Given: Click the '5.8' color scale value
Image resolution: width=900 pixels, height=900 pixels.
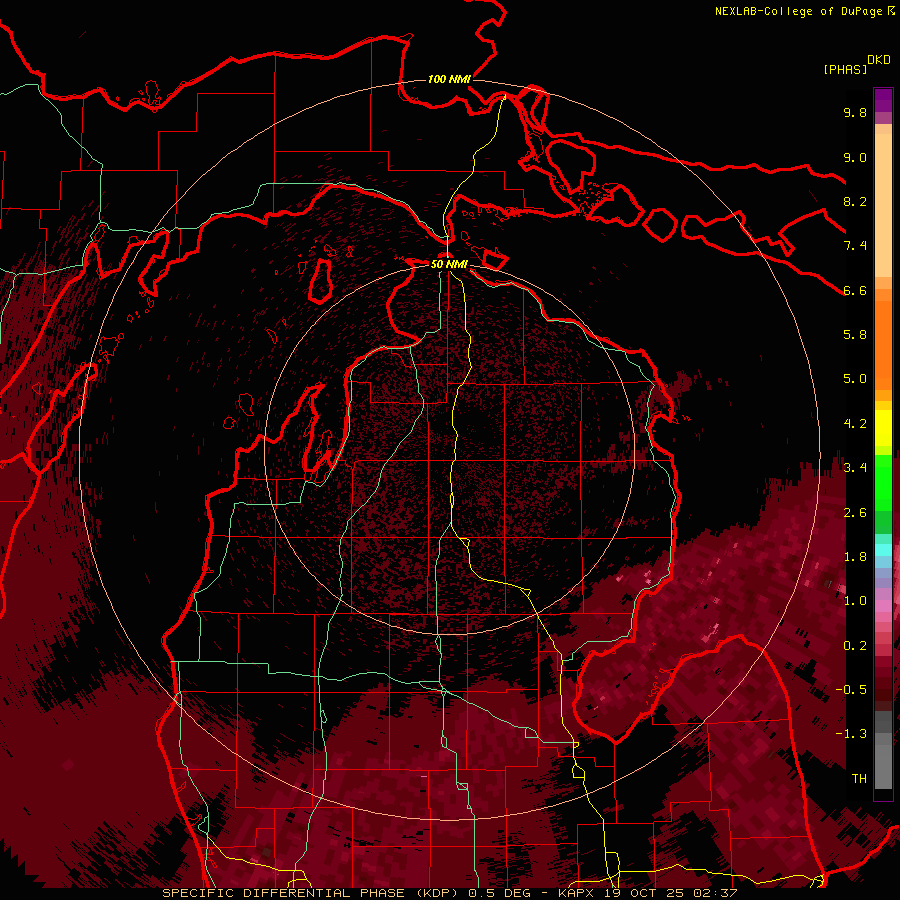Looking at the screenshot, I should (855, 335).
